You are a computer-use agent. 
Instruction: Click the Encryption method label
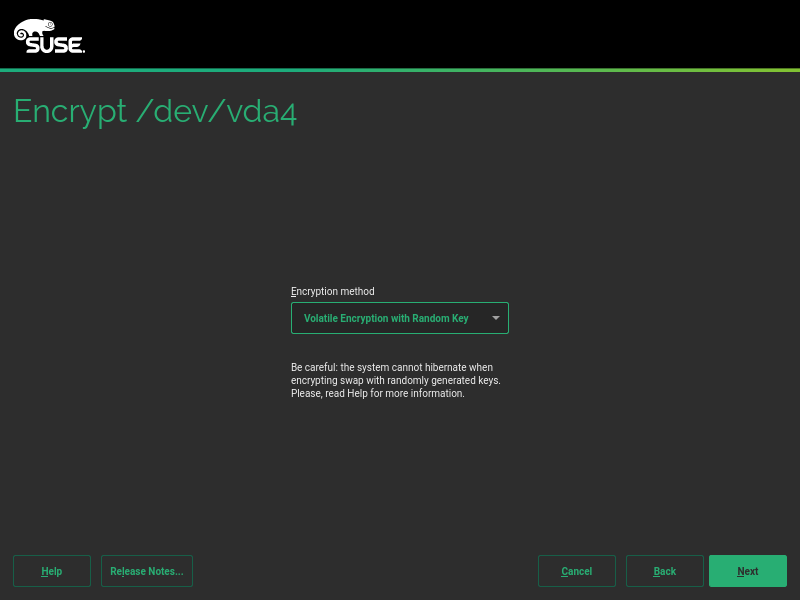[333, 291]
